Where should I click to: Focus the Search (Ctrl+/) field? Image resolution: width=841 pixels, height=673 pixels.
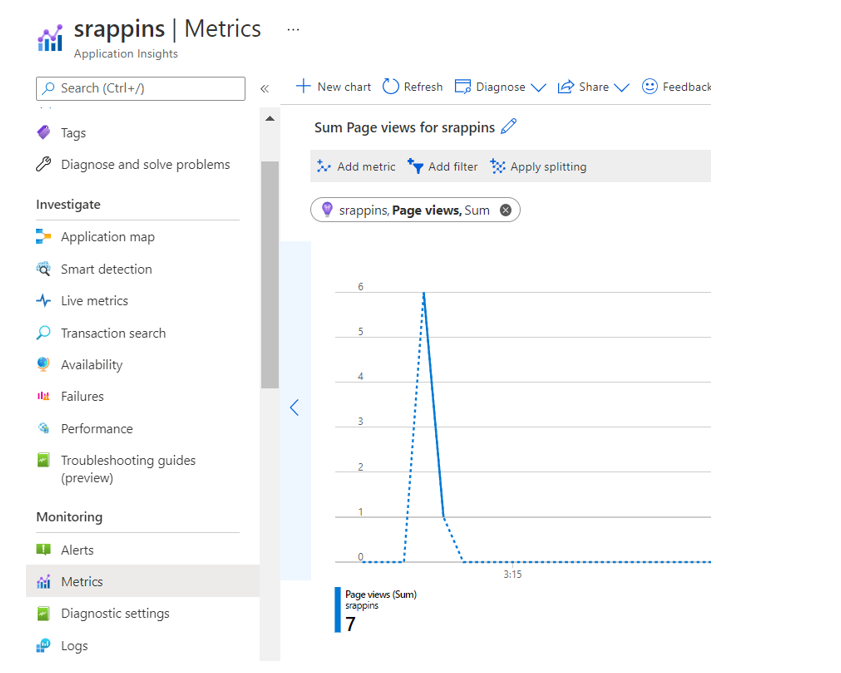[141, 88]
